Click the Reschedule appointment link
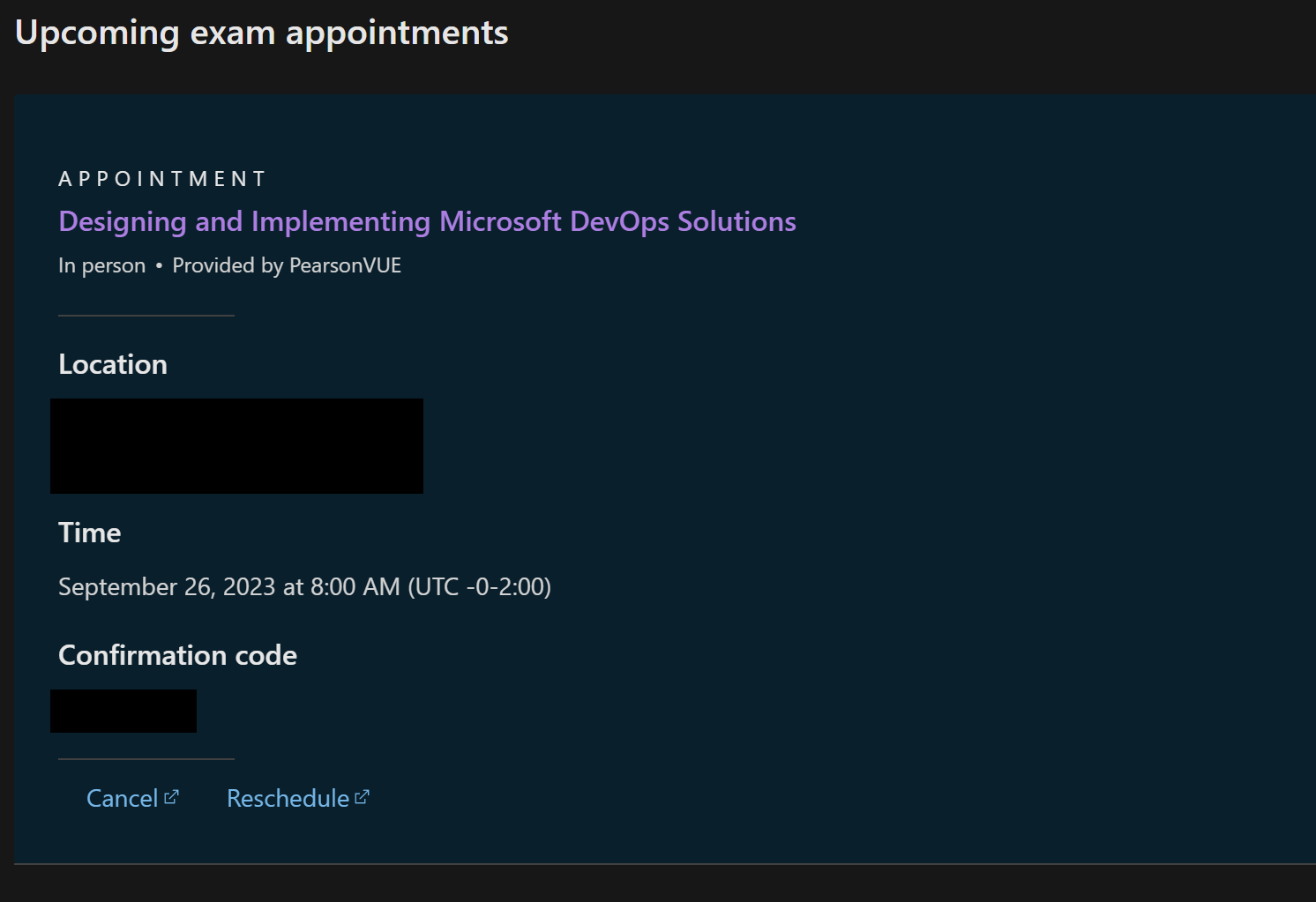 [x=298, y=798]
